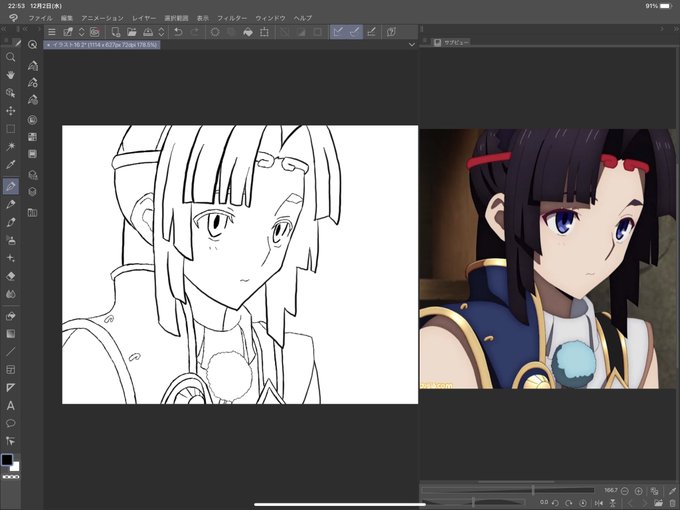The width and height of the screenshot is (680, 510).
Task: Open the 編集 menu
Action: [x=67, y=18]
